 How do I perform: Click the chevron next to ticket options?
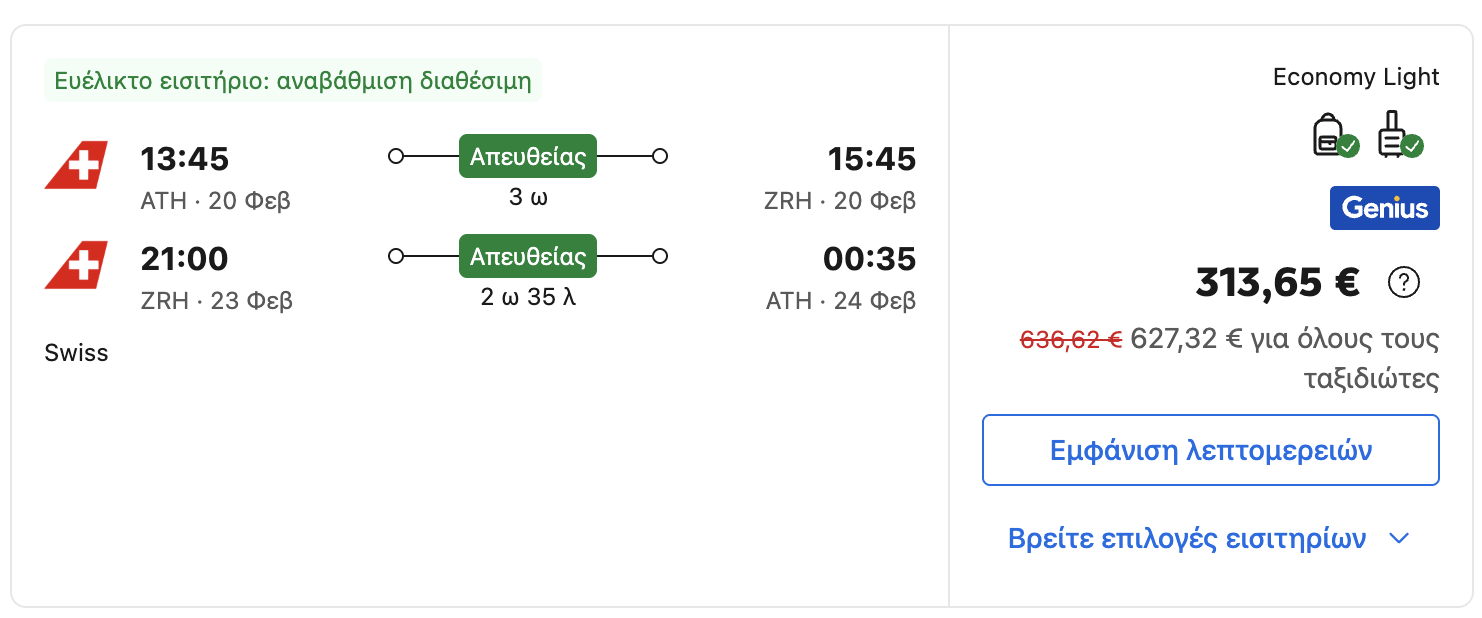pos(1398,538)
